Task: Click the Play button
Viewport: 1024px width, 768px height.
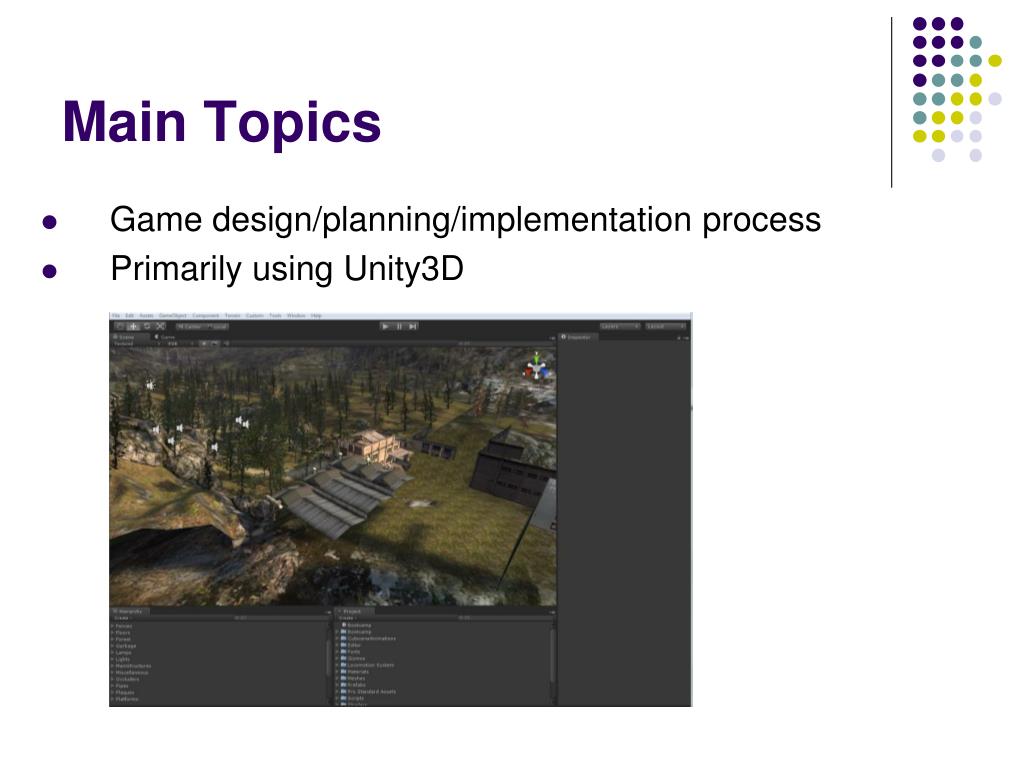Action: [385, 326]
